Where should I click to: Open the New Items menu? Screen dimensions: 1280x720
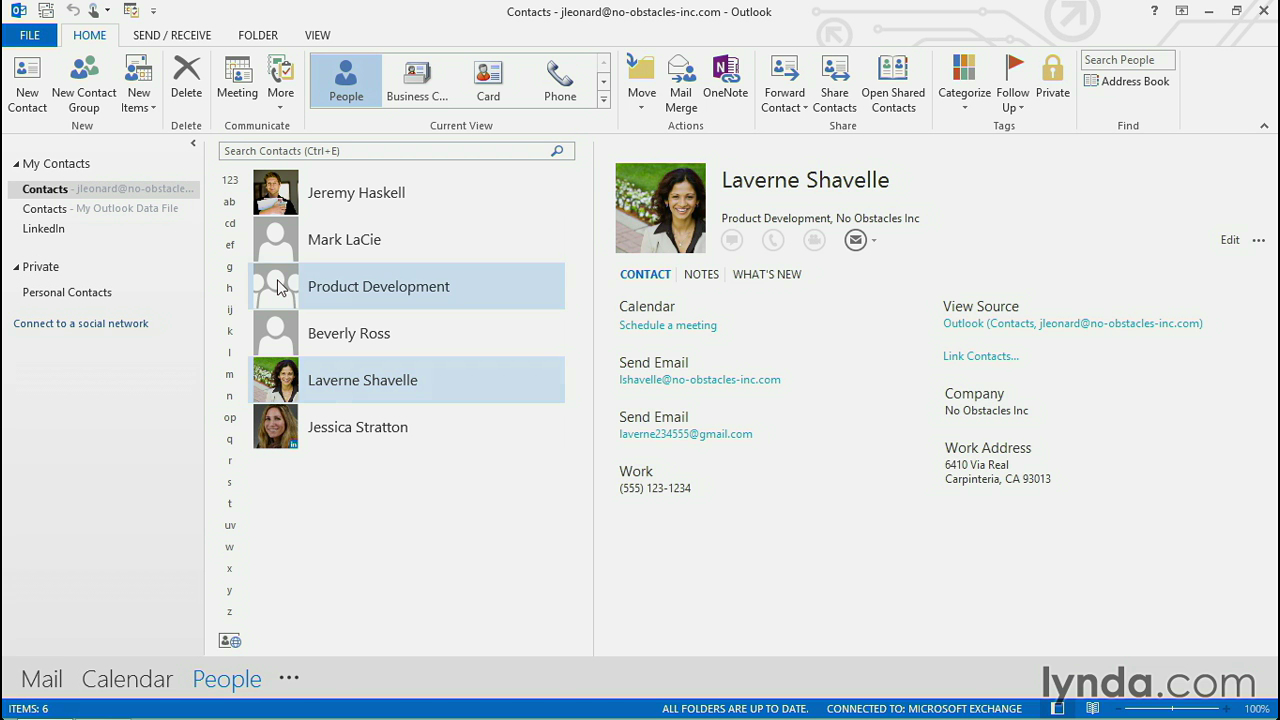click(x=139, y=84)
